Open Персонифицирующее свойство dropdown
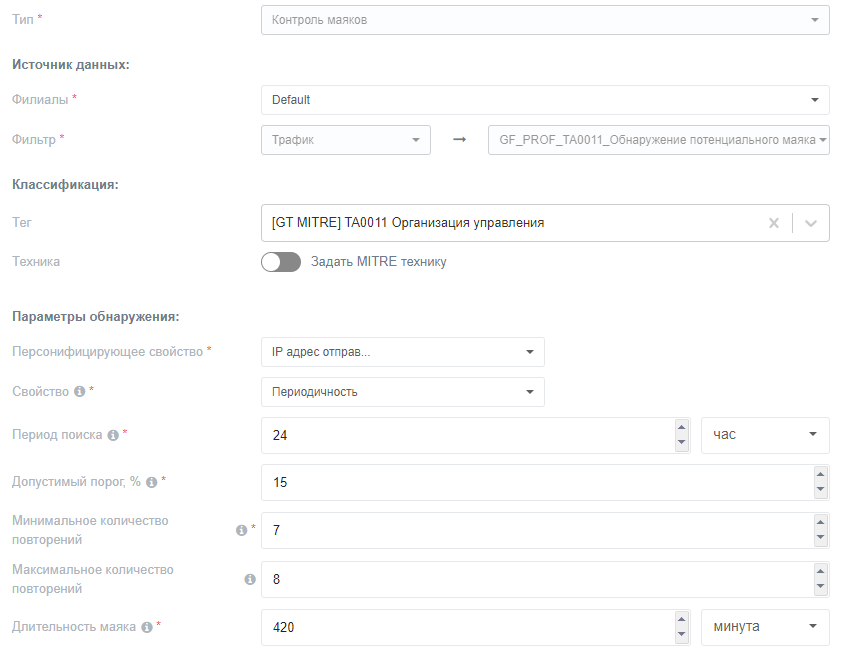This screenshot has height=662, width=853. tap(402, 352)
